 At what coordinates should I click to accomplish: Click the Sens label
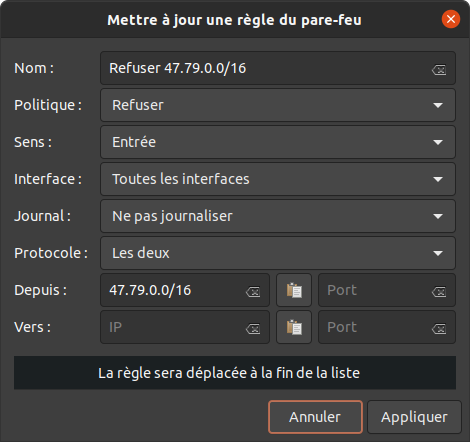[33, 142]
